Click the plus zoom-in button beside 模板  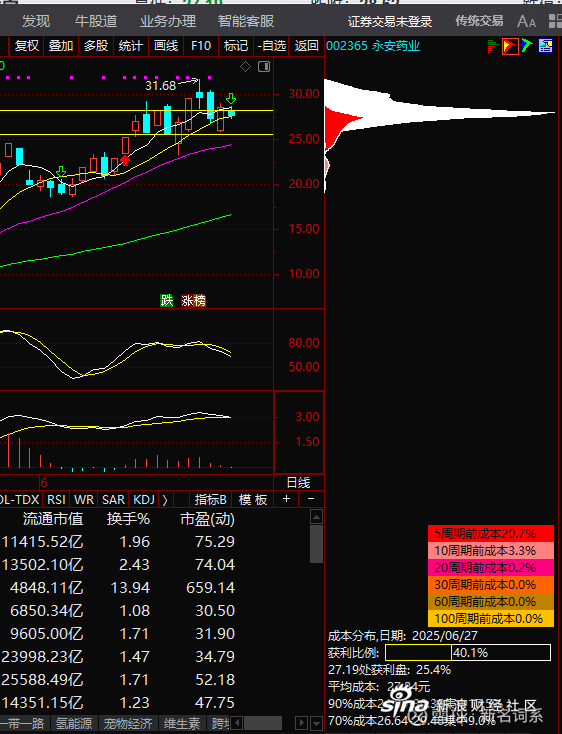286,499
